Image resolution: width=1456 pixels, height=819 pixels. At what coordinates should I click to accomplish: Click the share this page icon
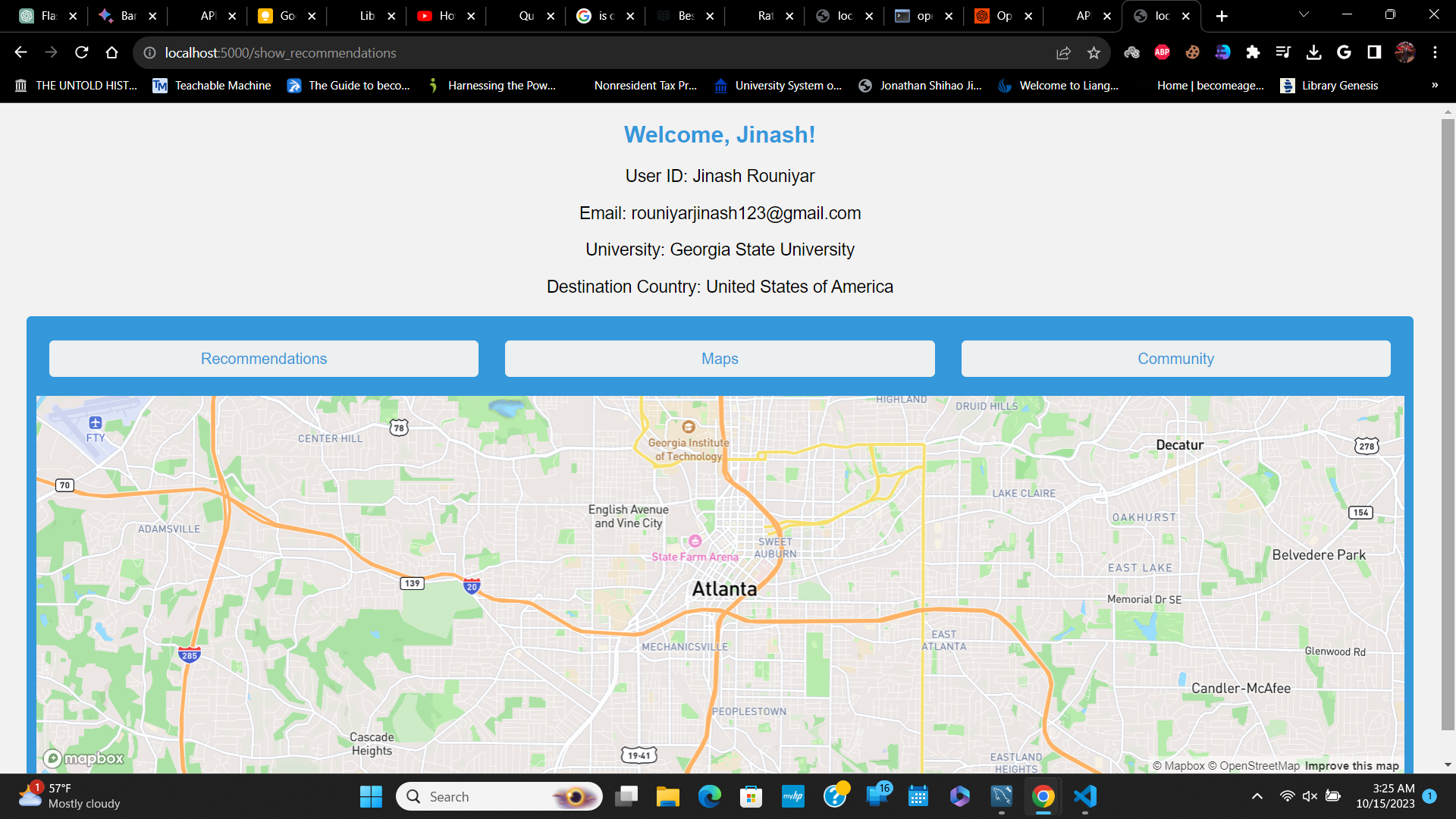(x=1063, y=52)
